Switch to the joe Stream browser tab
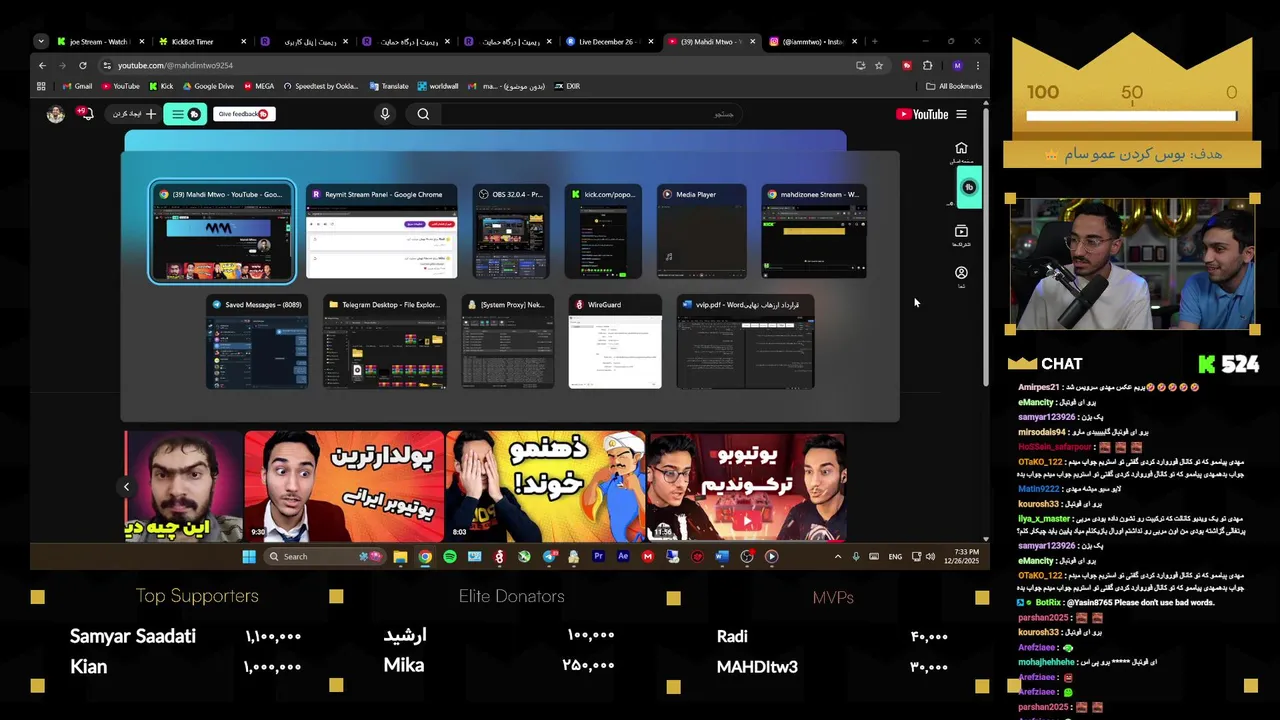1280x720 pixels. (98, 42)
